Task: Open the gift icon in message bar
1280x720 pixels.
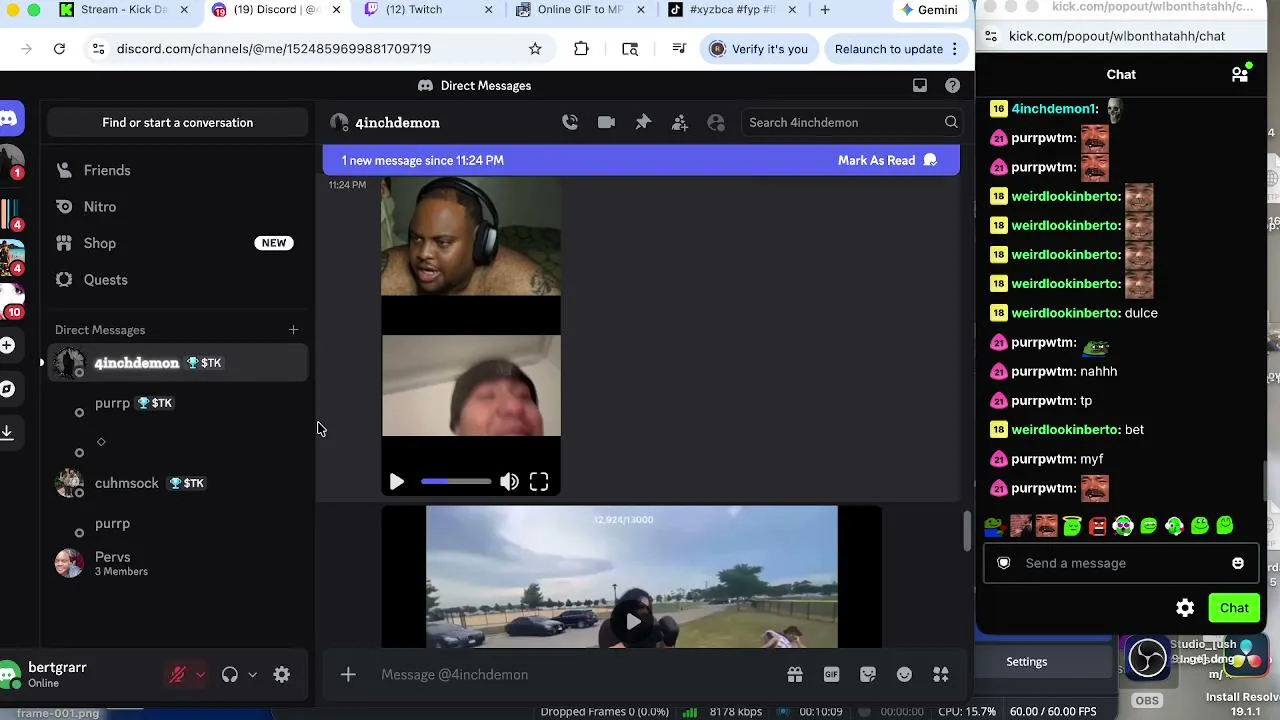Action: point(795,675)
